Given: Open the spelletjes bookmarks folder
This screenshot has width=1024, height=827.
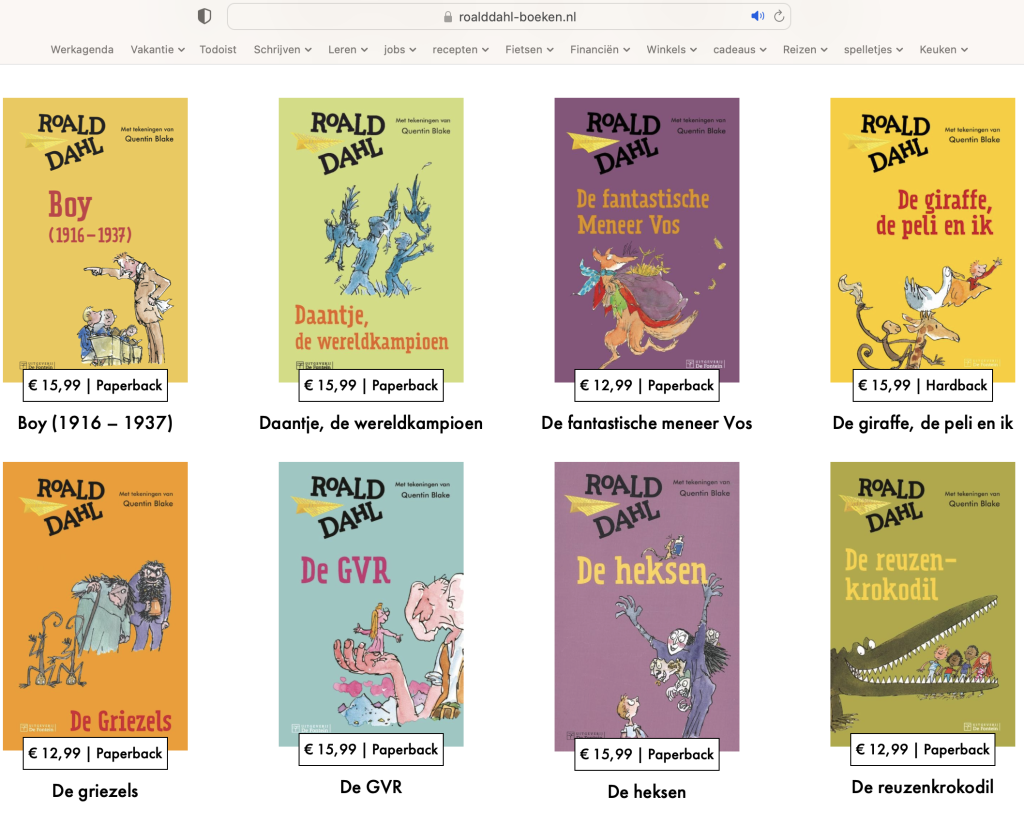Looking at the screenshot, I should tap(873, 50).
